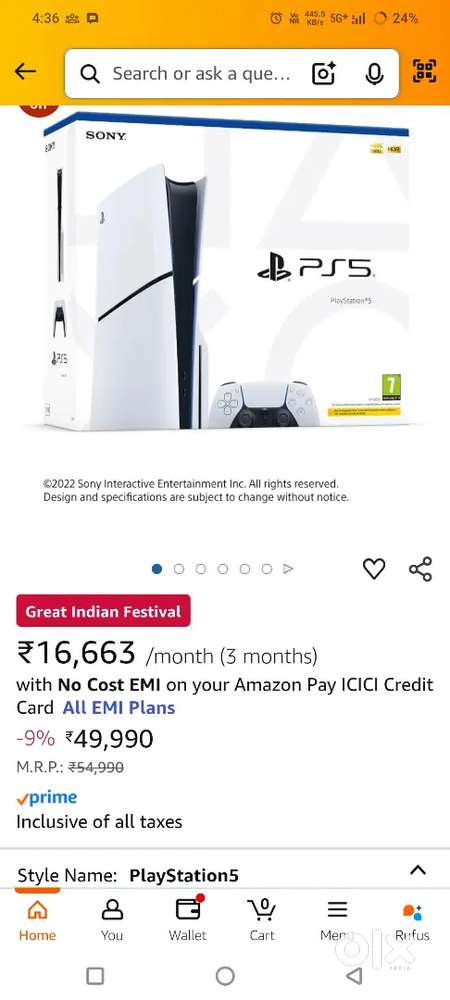Switch to the You account tab
Image resolution: width=450 pixels, height=1000 pixels.
tap(112, 920)
